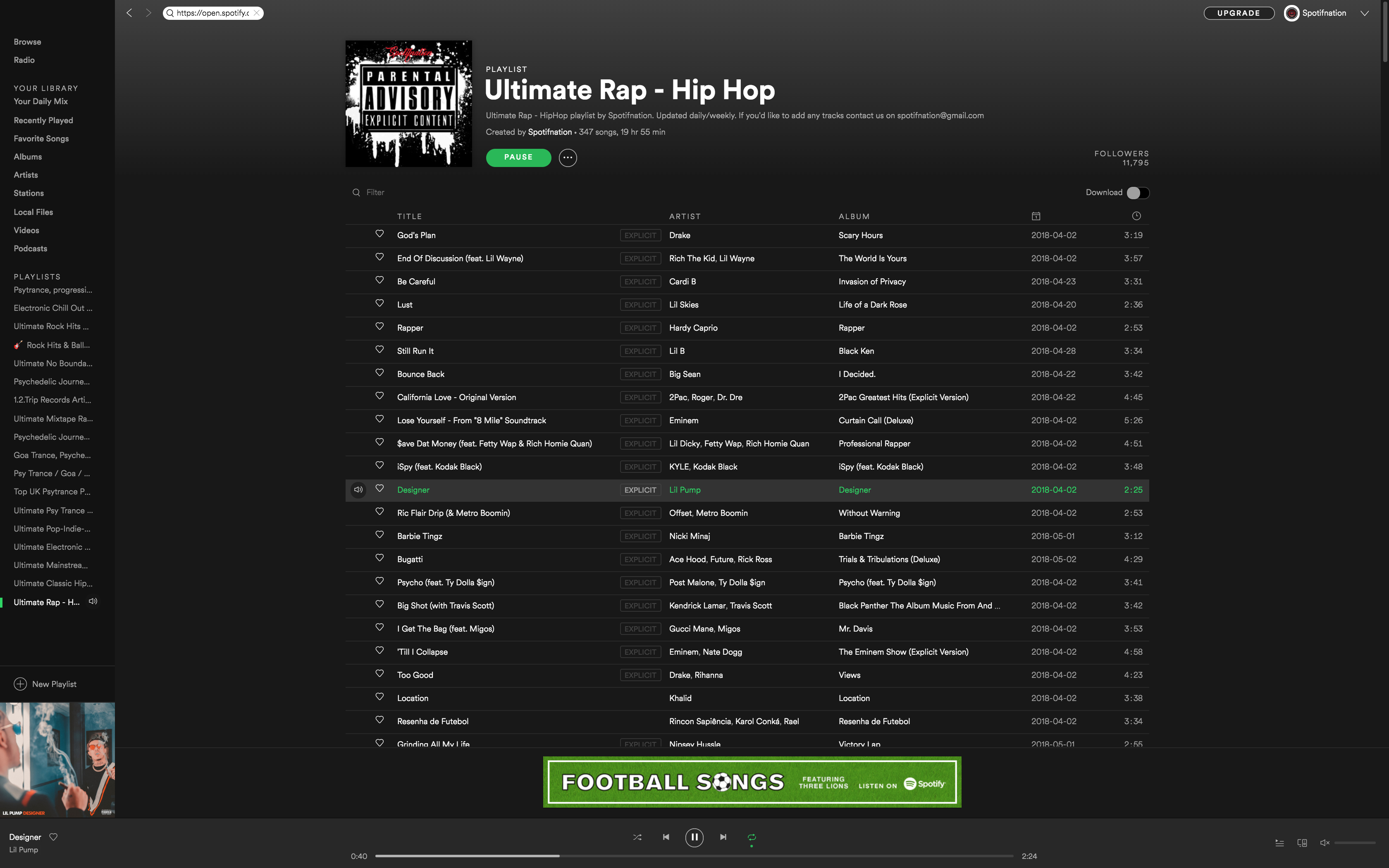The image size is (1389, 868).
Task: Go back using the back arrow
Action: (x=130, y=13)
